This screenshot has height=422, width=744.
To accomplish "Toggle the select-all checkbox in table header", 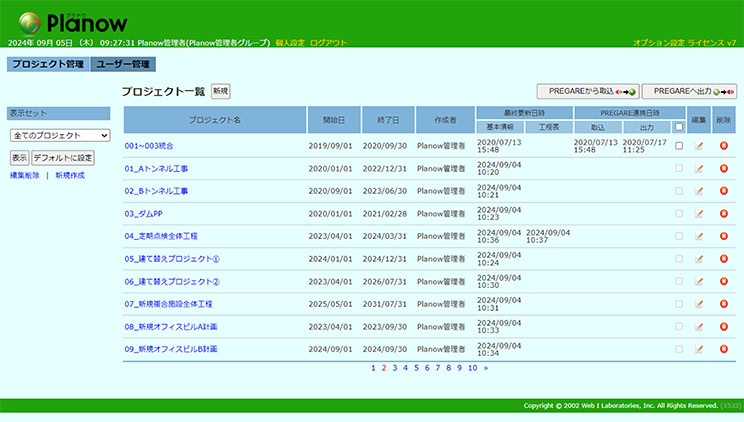I will pos(679,127).
